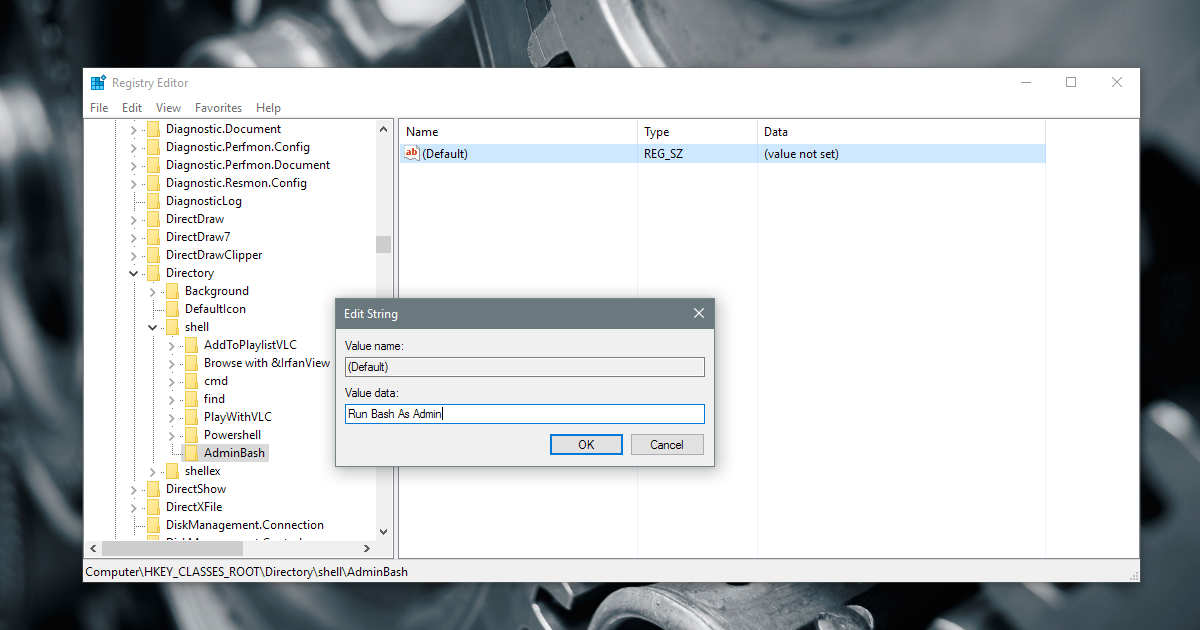Screen dimensions: 1200x630
Task: Click the DirectDrawClipper folder icon
Action: pos(152,255)
